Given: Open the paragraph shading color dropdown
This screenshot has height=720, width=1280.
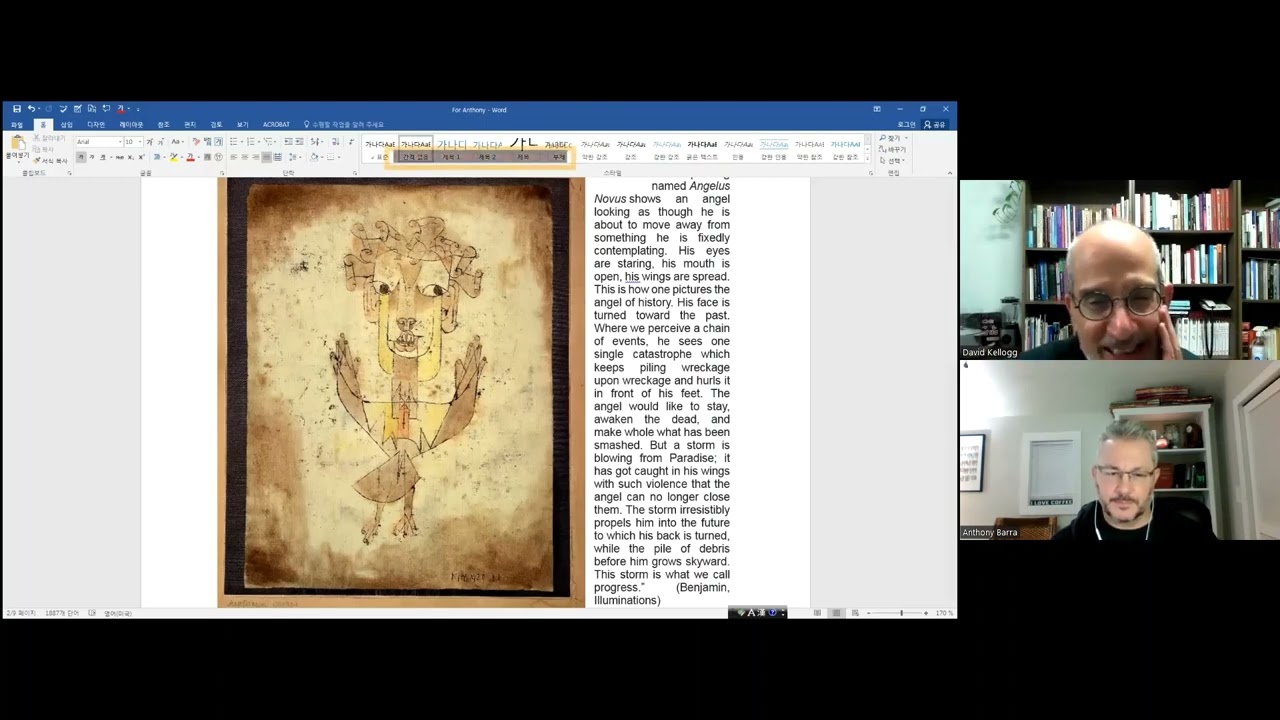Looking at the screenshot, I should click(321, 157).
